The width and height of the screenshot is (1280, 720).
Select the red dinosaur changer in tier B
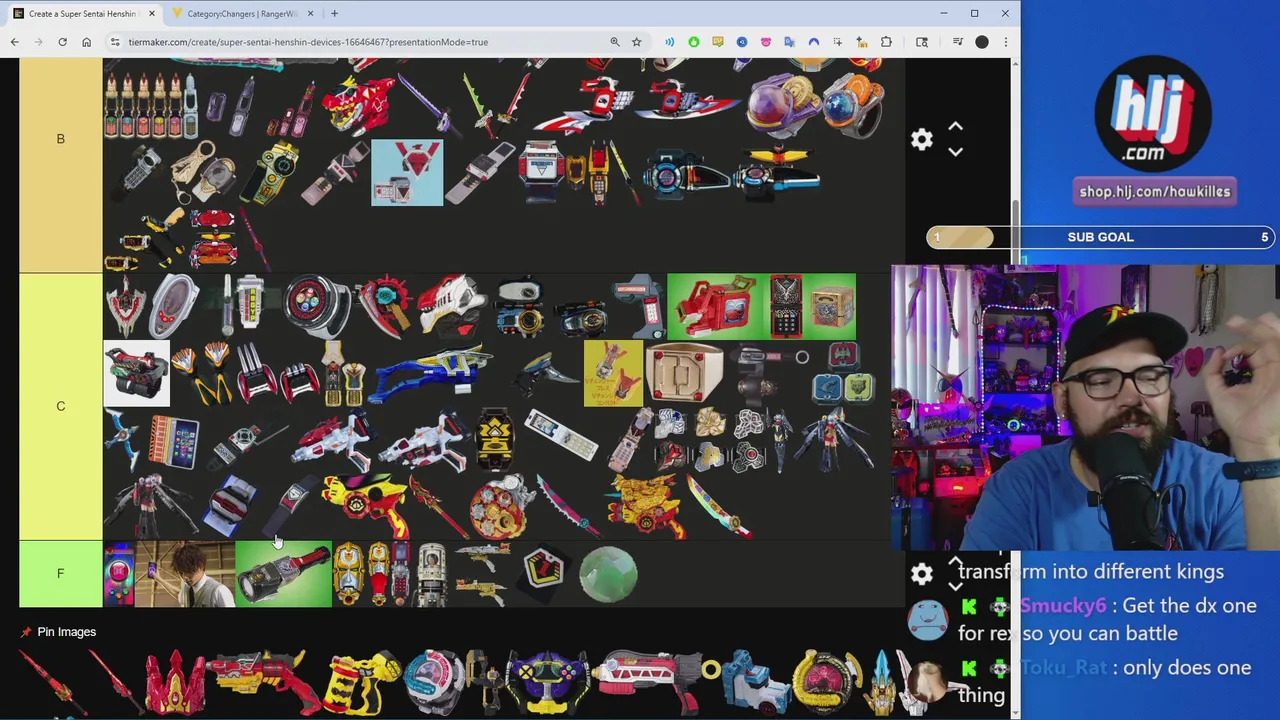359,104
